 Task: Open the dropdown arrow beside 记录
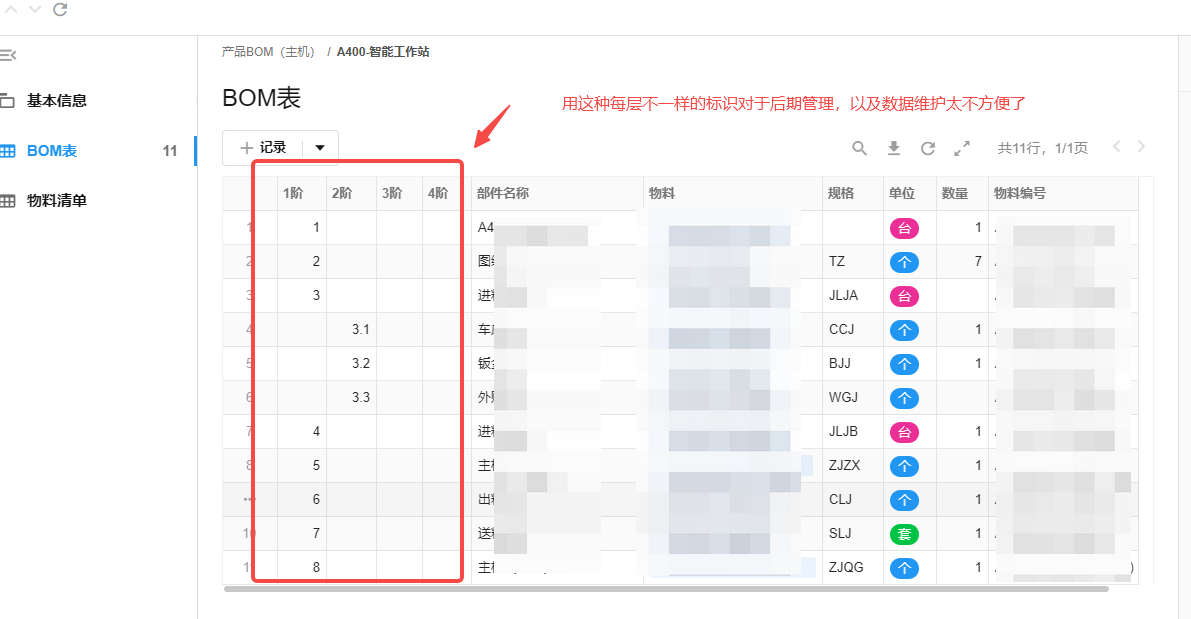(320, 148)
